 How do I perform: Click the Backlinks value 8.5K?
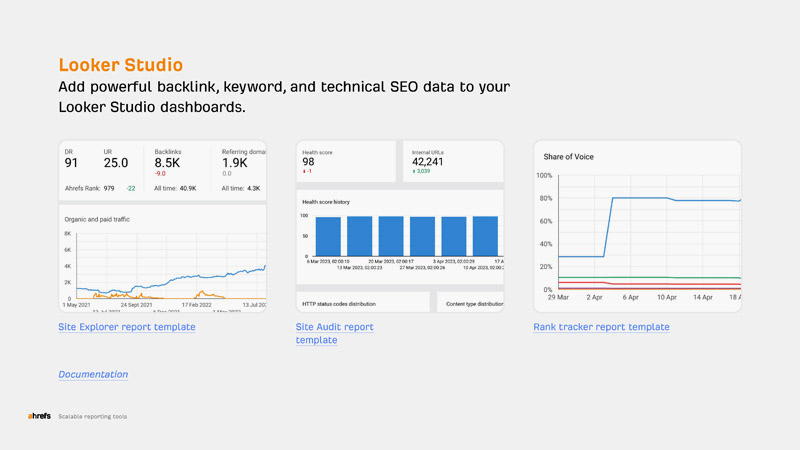(167, 163)
